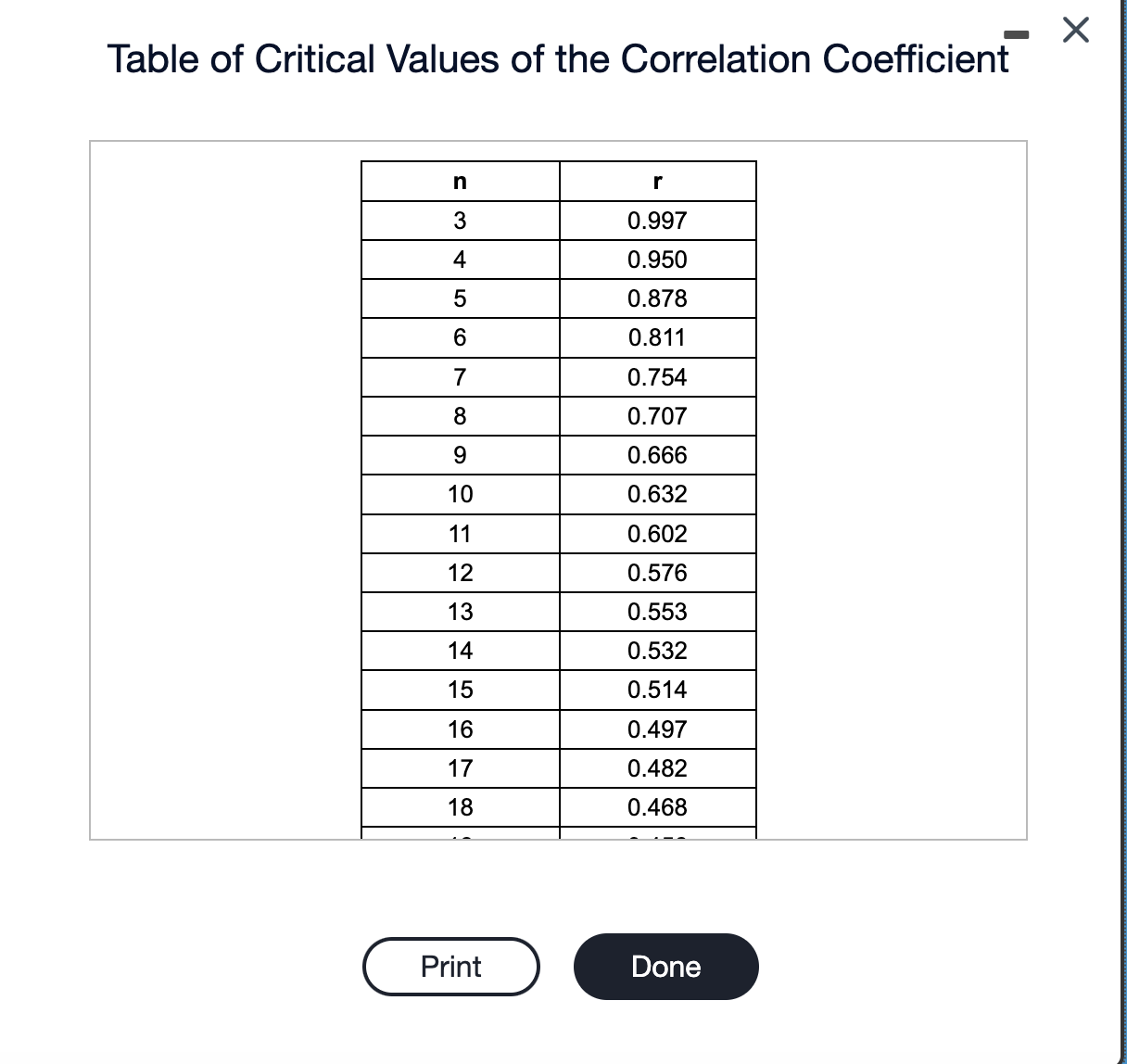This screenshot has width=1127, height=1064.
Task: Select the row where n equals 18
Action: [461, 806]
